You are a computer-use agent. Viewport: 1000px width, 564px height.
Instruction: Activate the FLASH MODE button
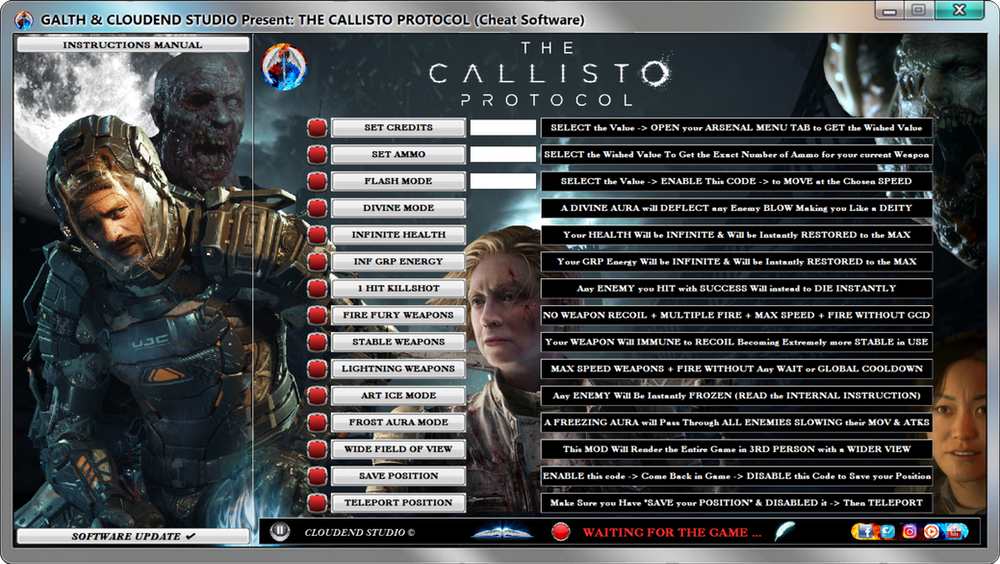pyautogui.click(x=399, y=181)
